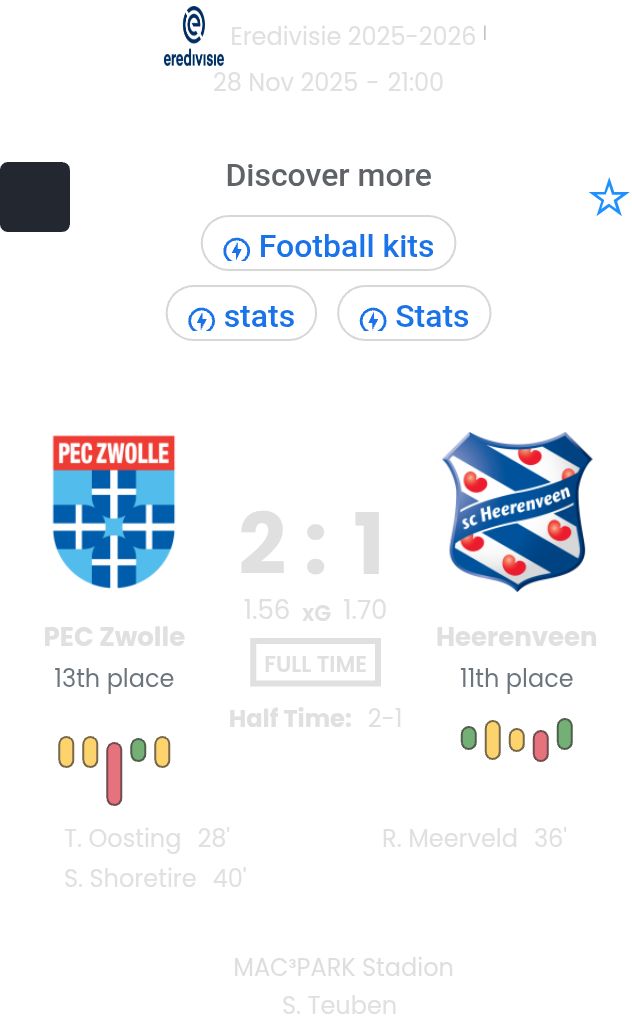The height and width of the screenshot is (1032, 632).
Task: Select the PEC Zwolle team name
Action: 114,637
